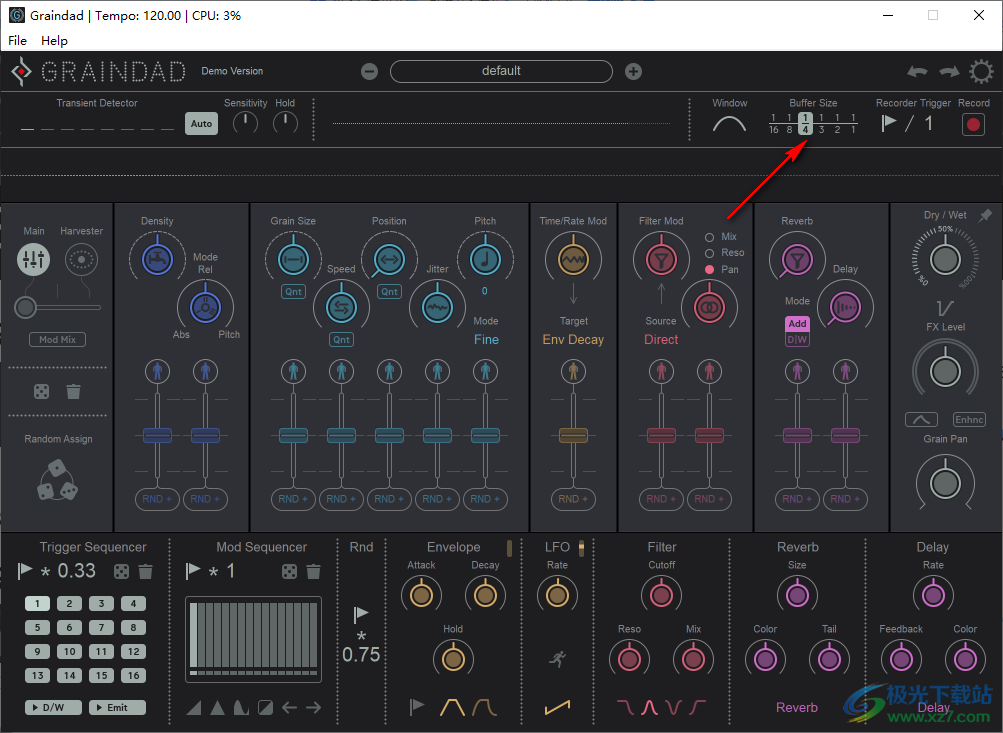
Task: Select the Reso radio option
Action: coord(710,253)
